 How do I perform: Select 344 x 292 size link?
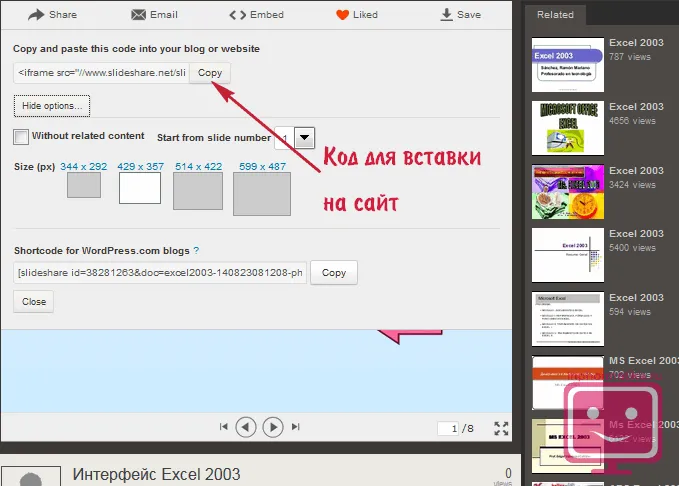pos(84,166)
